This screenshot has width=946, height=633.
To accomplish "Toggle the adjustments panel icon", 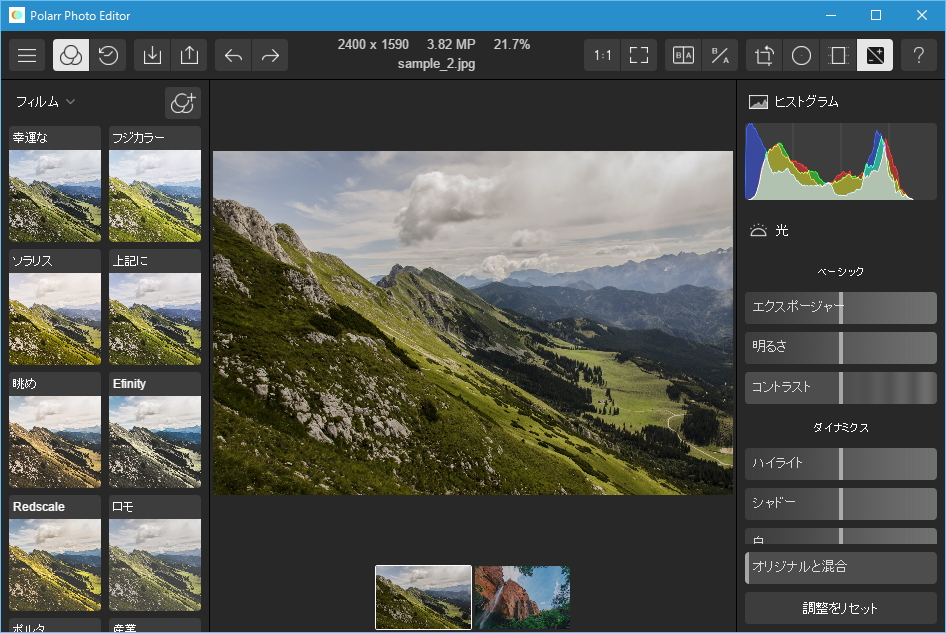I will (875, 56).
